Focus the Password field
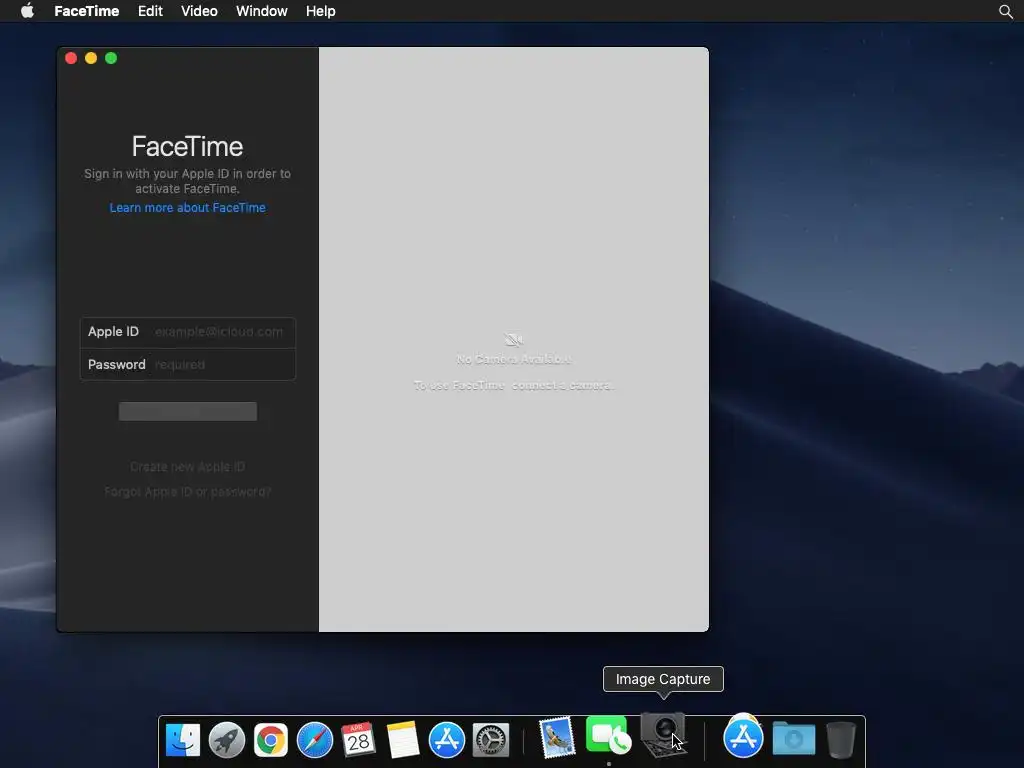The height and width of the screenshot is (768, 1024). point(187,364)
